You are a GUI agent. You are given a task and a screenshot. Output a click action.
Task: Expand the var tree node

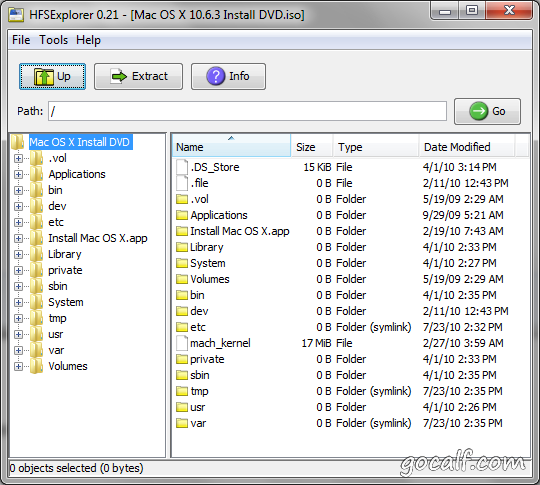pos(18,351)
